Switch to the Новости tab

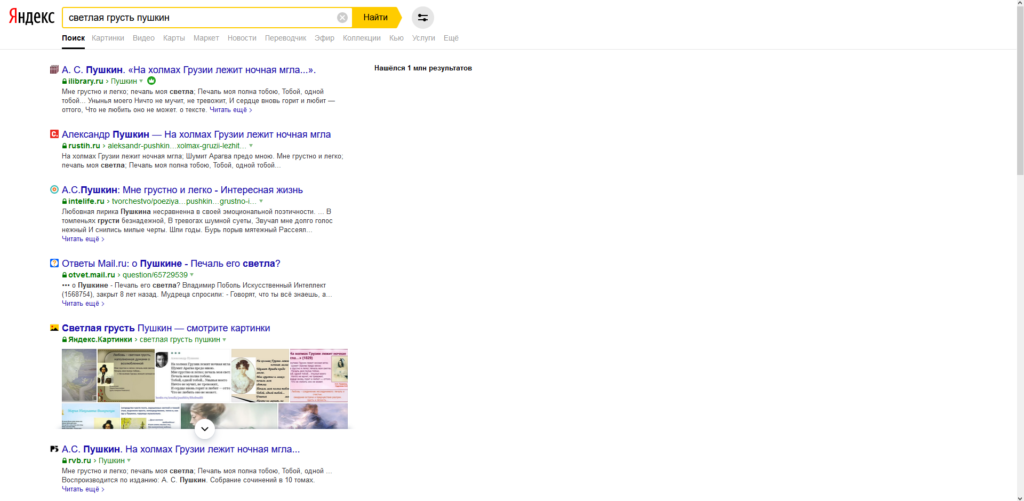[242, 38]
